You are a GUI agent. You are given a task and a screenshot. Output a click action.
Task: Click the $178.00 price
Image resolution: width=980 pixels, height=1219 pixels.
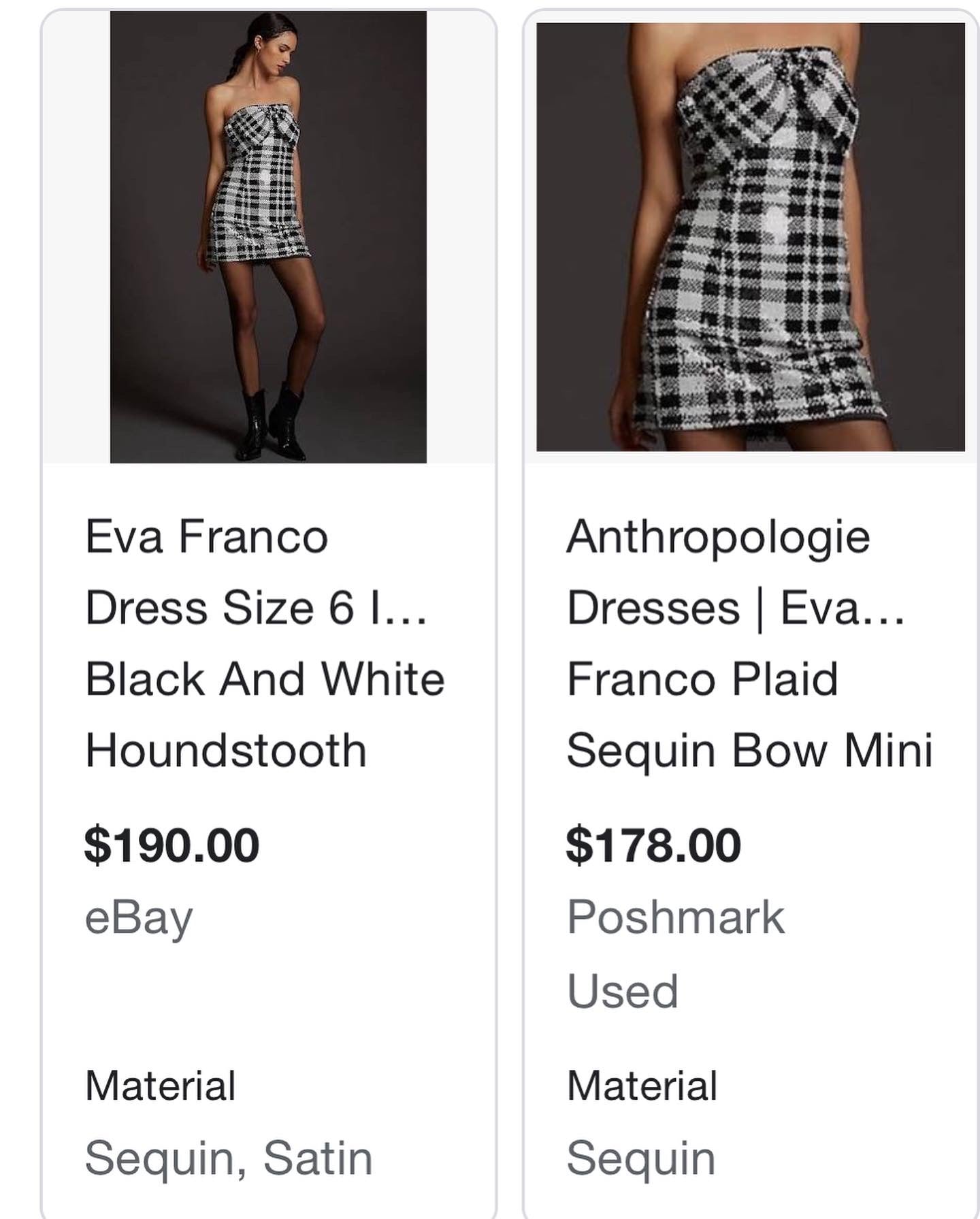[x=653, y=845]
